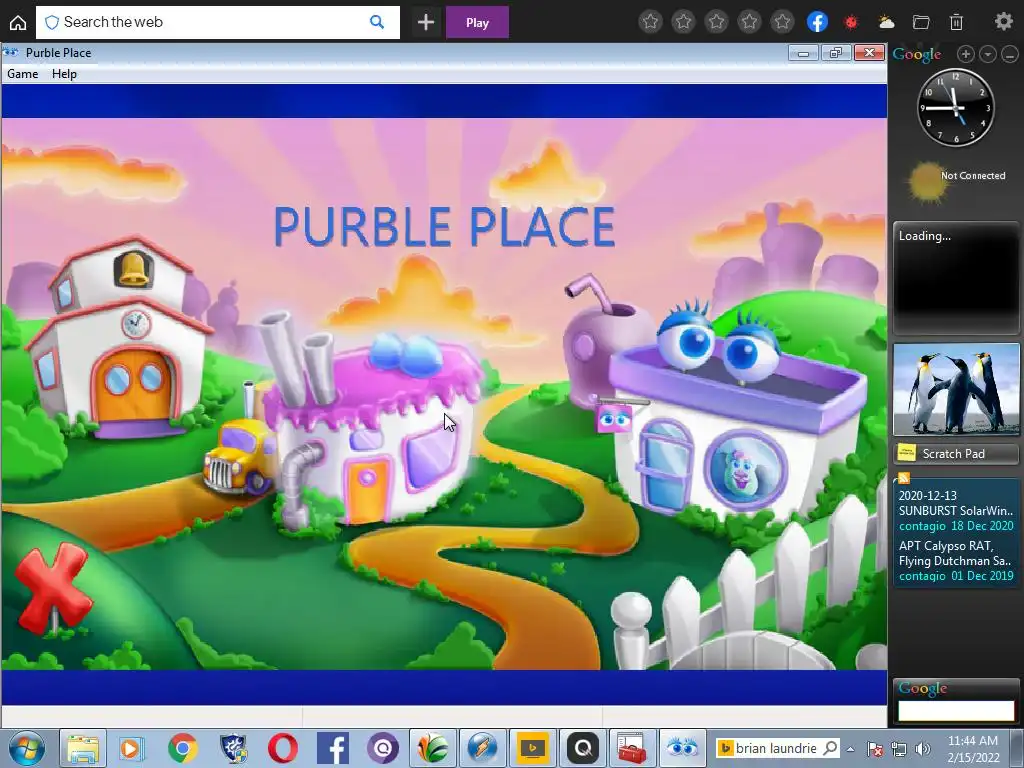Screen dimensions: 1024x768
Task: Launch Opera browser from taskbar
Action: coord(283,748)
